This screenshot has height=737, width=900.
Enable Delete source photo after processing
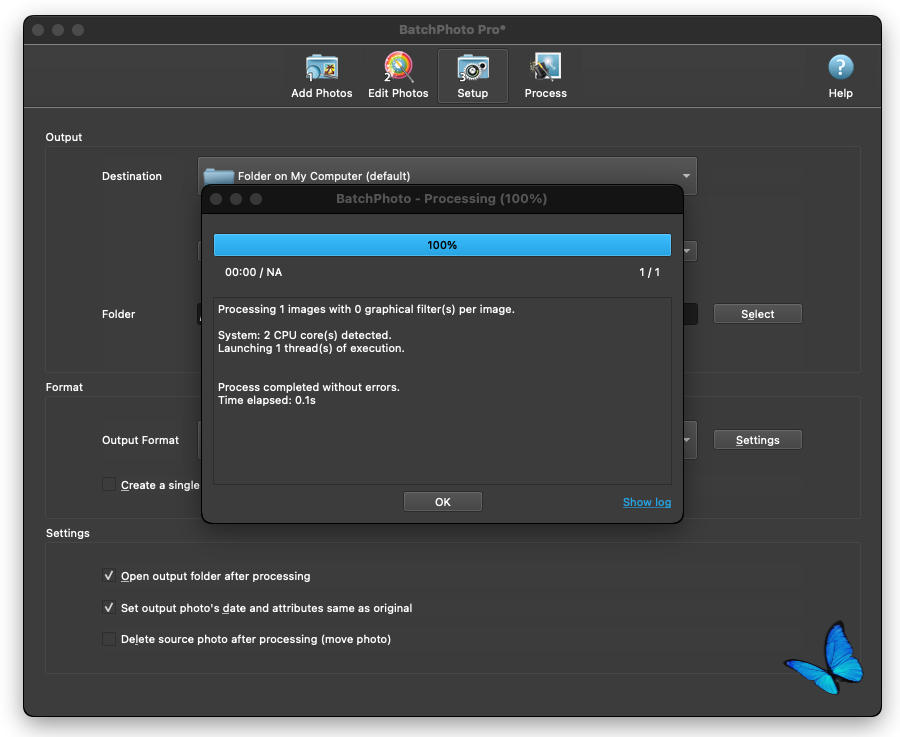tap(108, 639)
